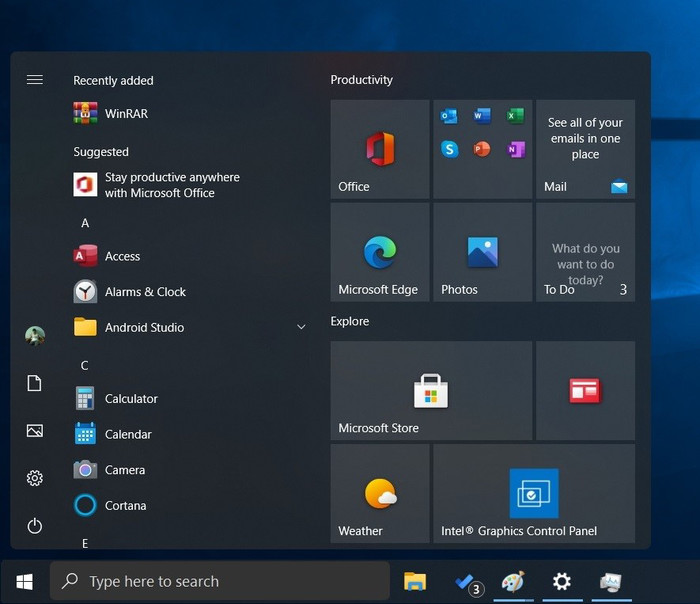
Task: Open File Explorer on the taskbar
Action: (x=415, y=581)
